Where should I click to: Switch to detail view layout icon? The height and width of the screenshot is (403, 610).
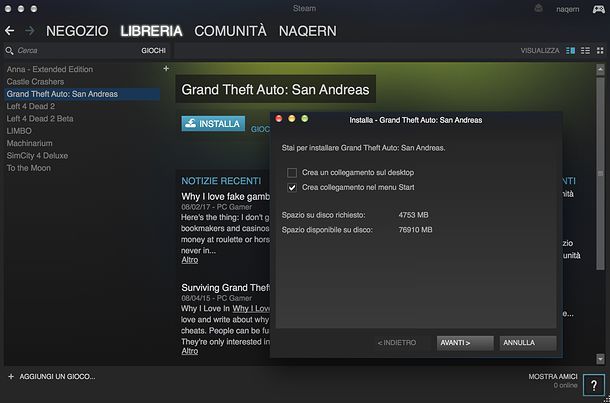[571, 51]
